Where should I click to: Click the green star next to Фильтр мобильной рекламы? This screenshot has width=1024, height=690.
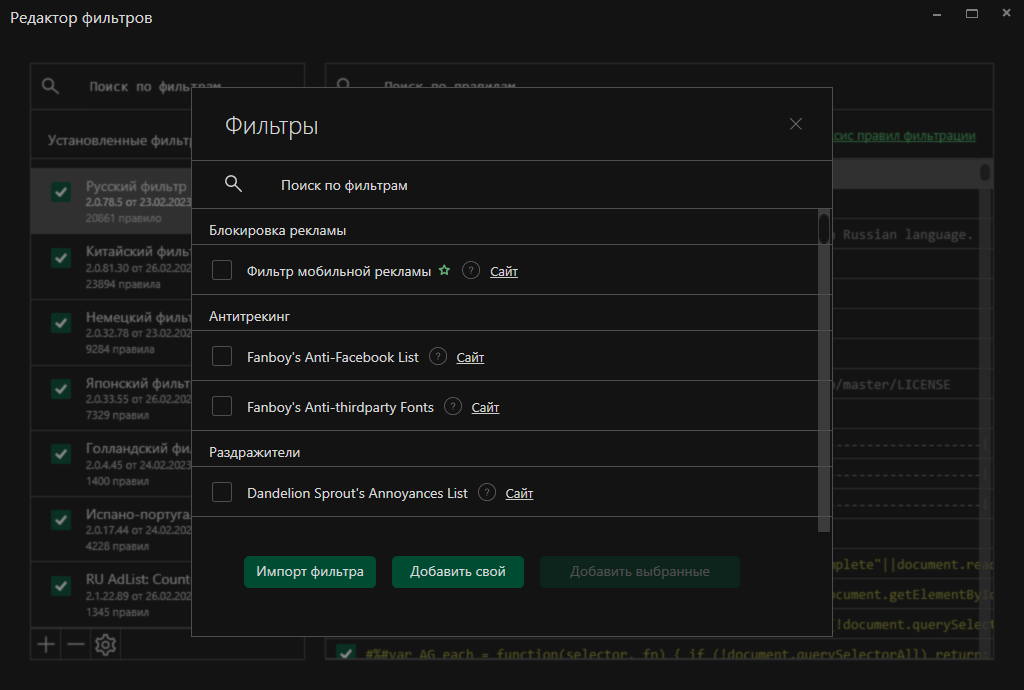tap(444, 270)
